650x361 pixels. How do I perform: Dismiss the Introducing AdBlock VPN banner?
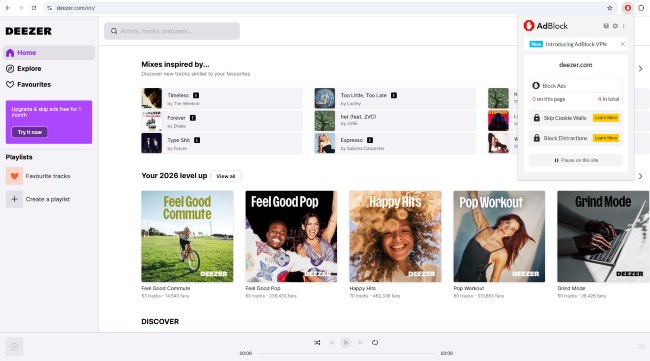click(623, 44)
